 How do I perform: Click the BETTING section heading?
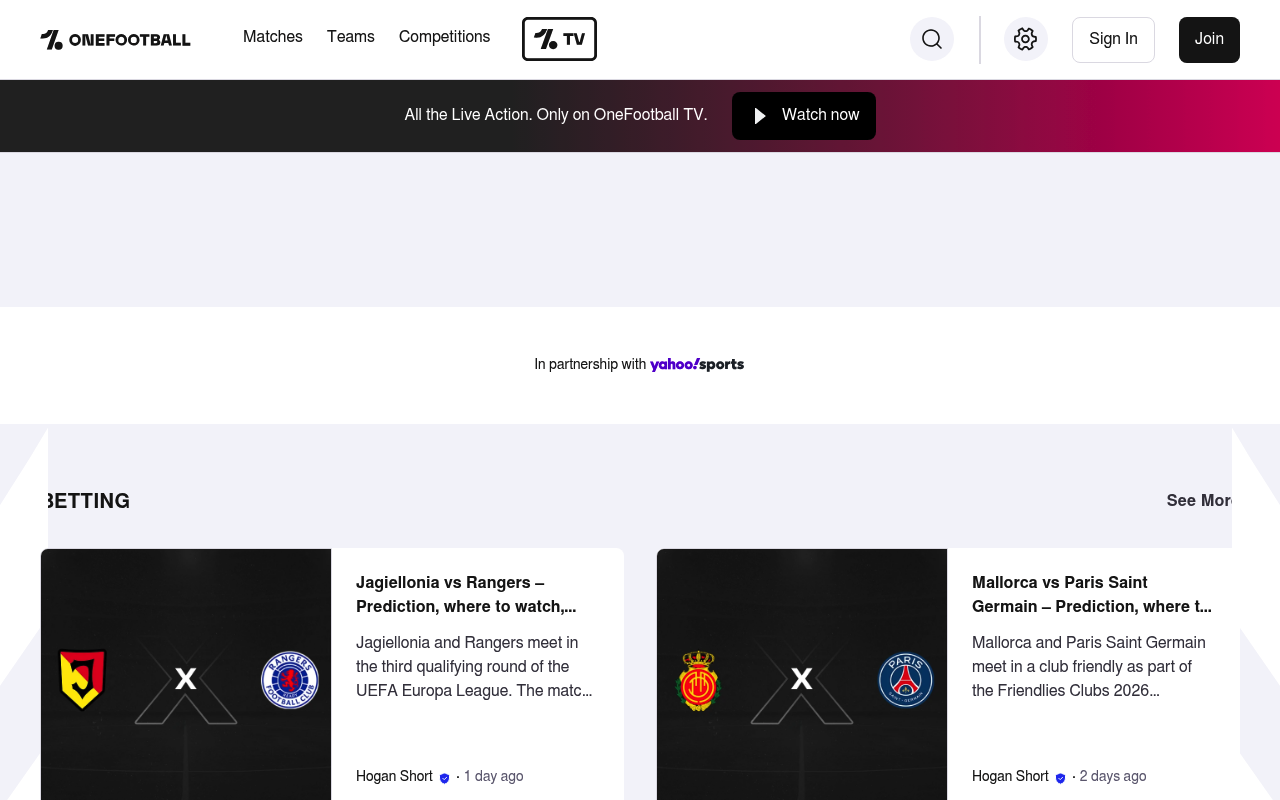pos(86,501)
